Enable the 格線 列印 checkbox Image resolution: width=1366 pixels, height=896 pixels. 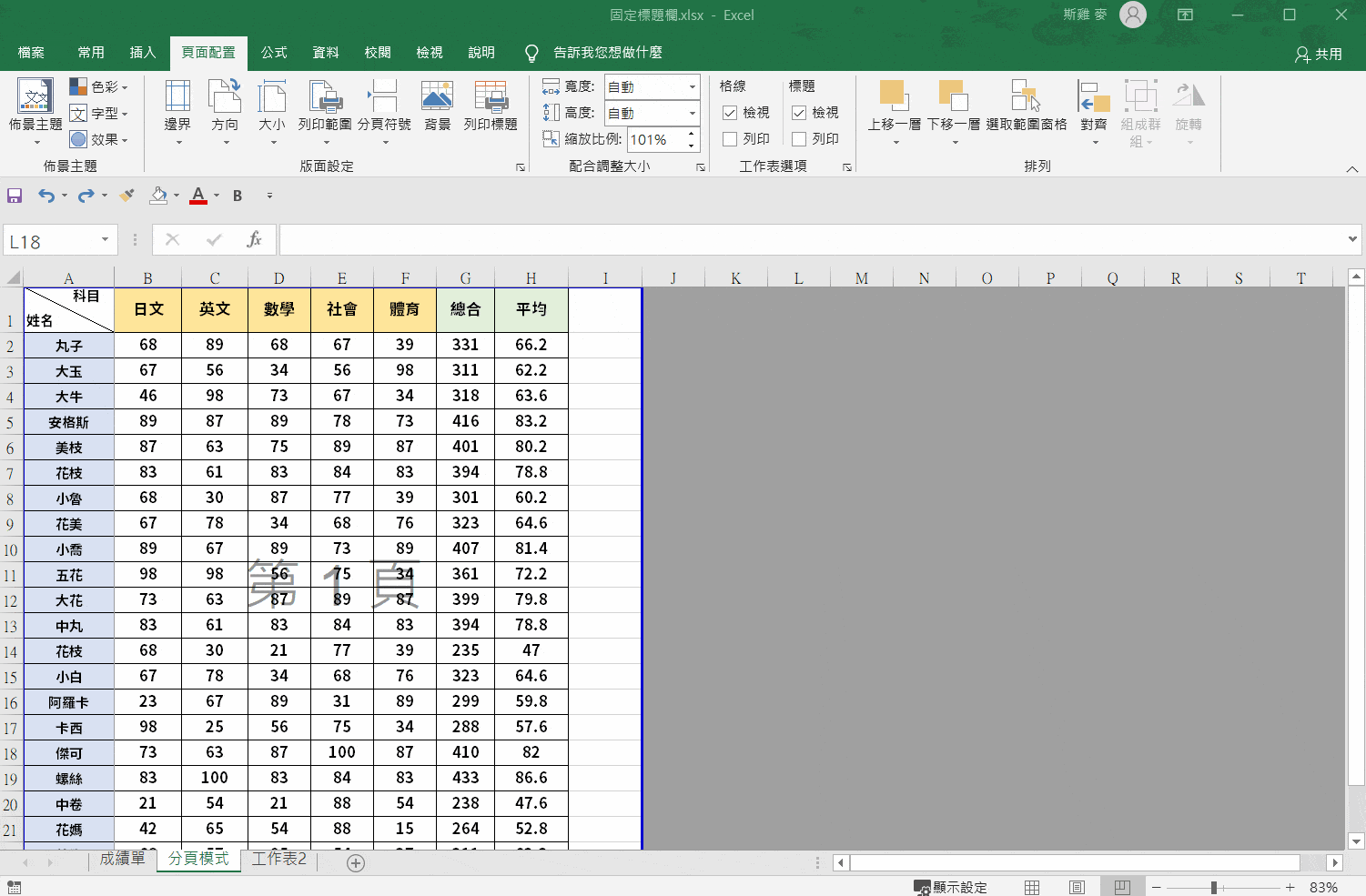tap(729, 138)
